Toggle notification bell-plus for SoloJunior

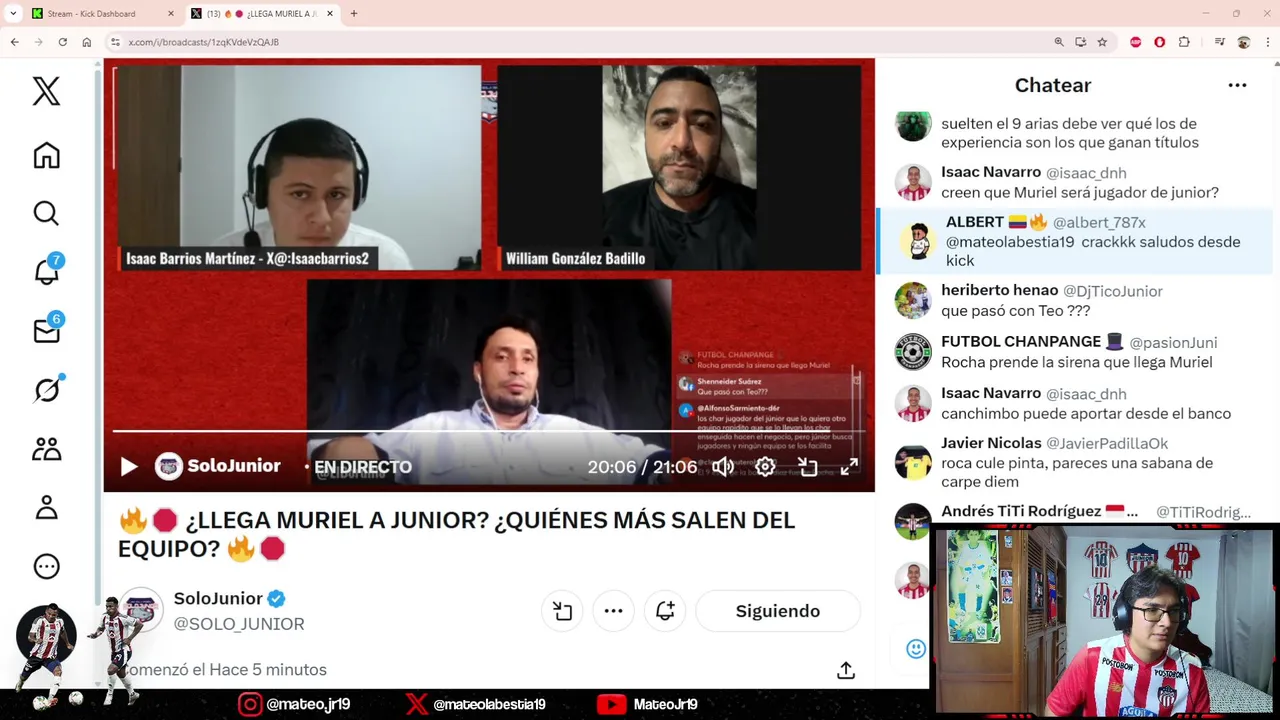tap(665, 611)
